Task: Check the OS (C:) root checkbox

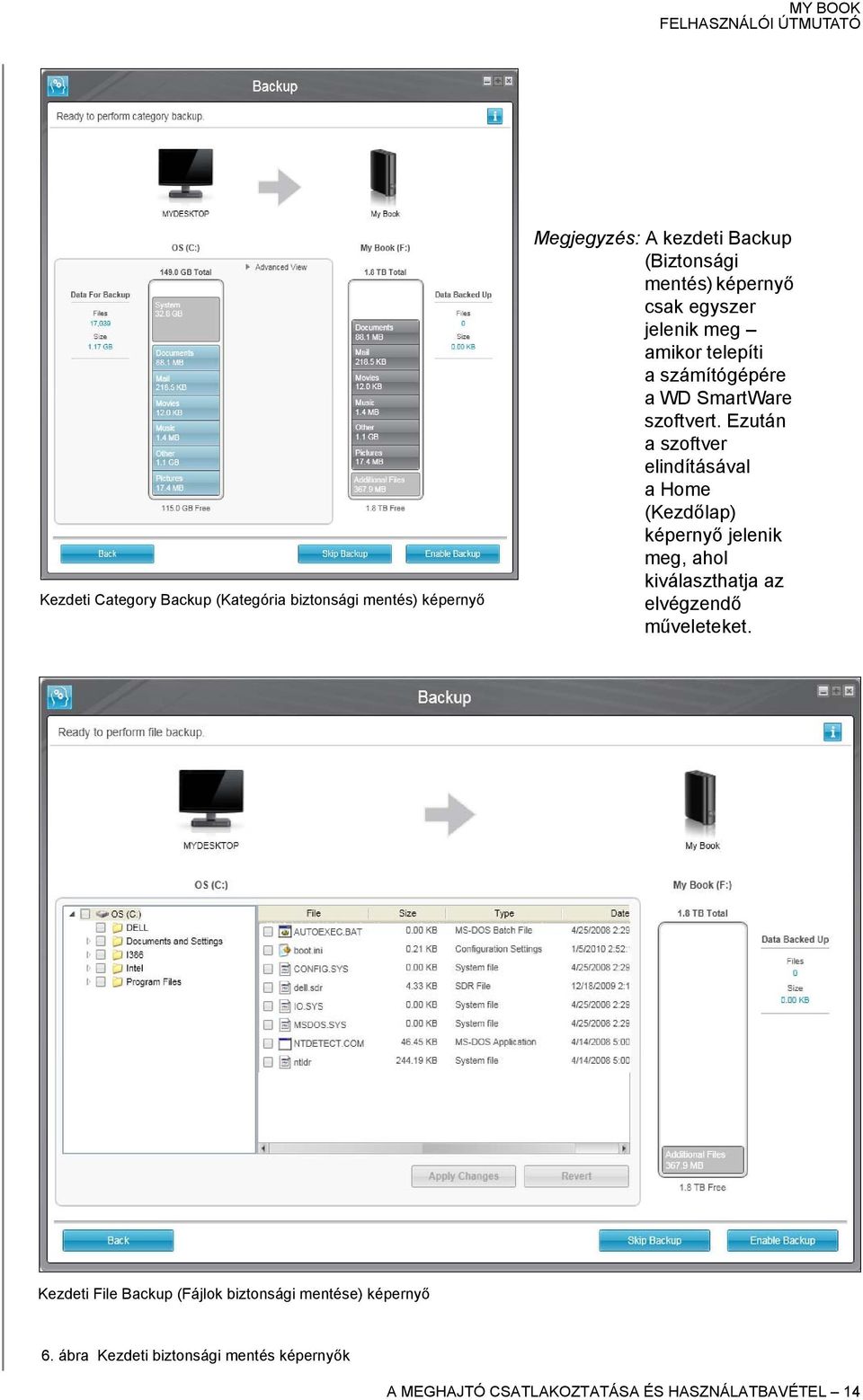Action: coord(86,914)
